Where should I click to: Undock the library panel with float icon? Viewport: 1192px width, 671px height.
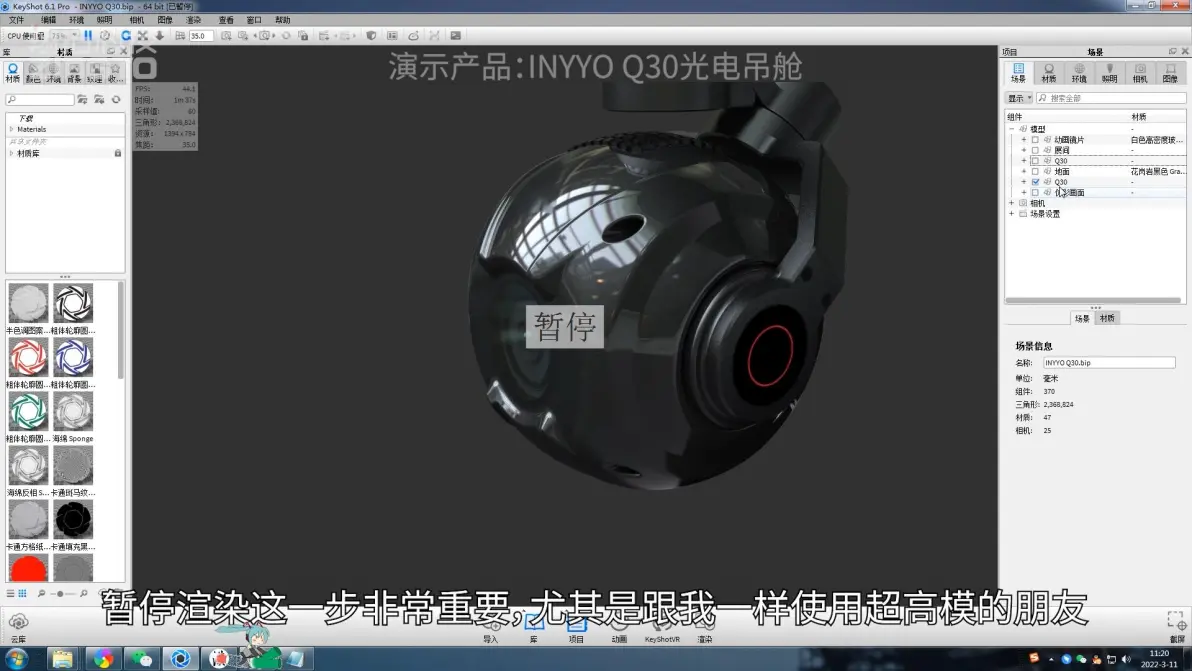pyautogui.click(x=111, y=52)
